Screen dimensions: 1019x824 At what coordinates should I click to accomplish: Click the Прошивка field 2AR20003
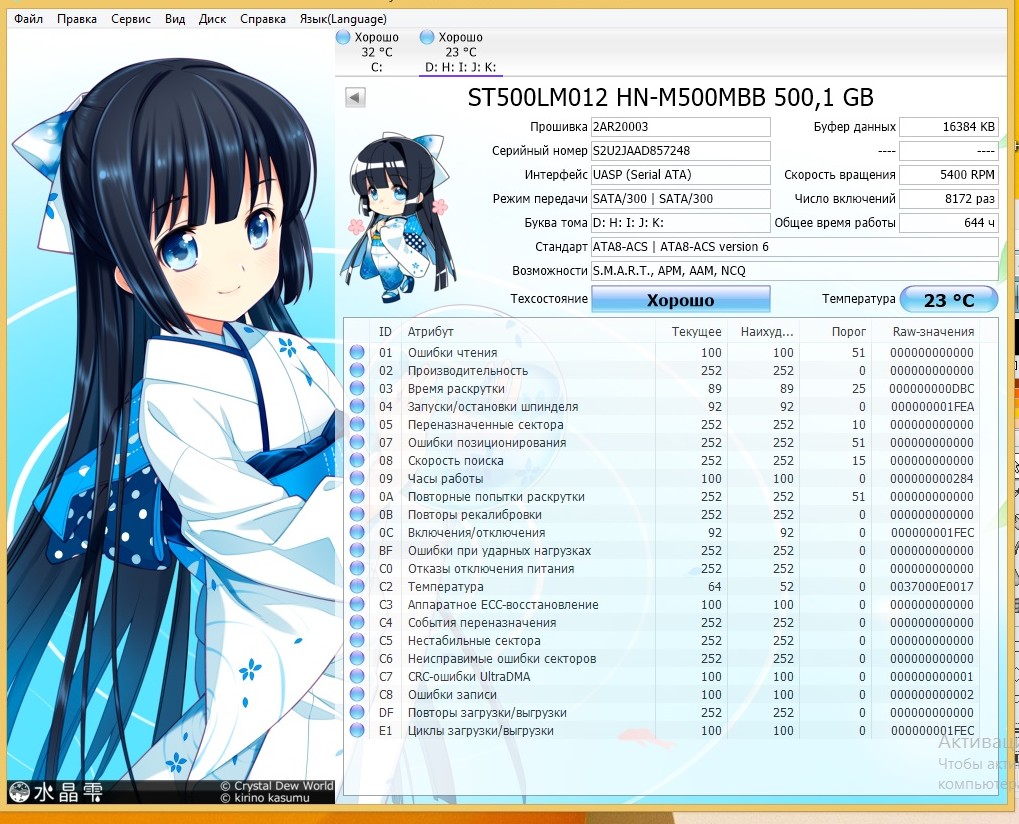coord(680,127)
